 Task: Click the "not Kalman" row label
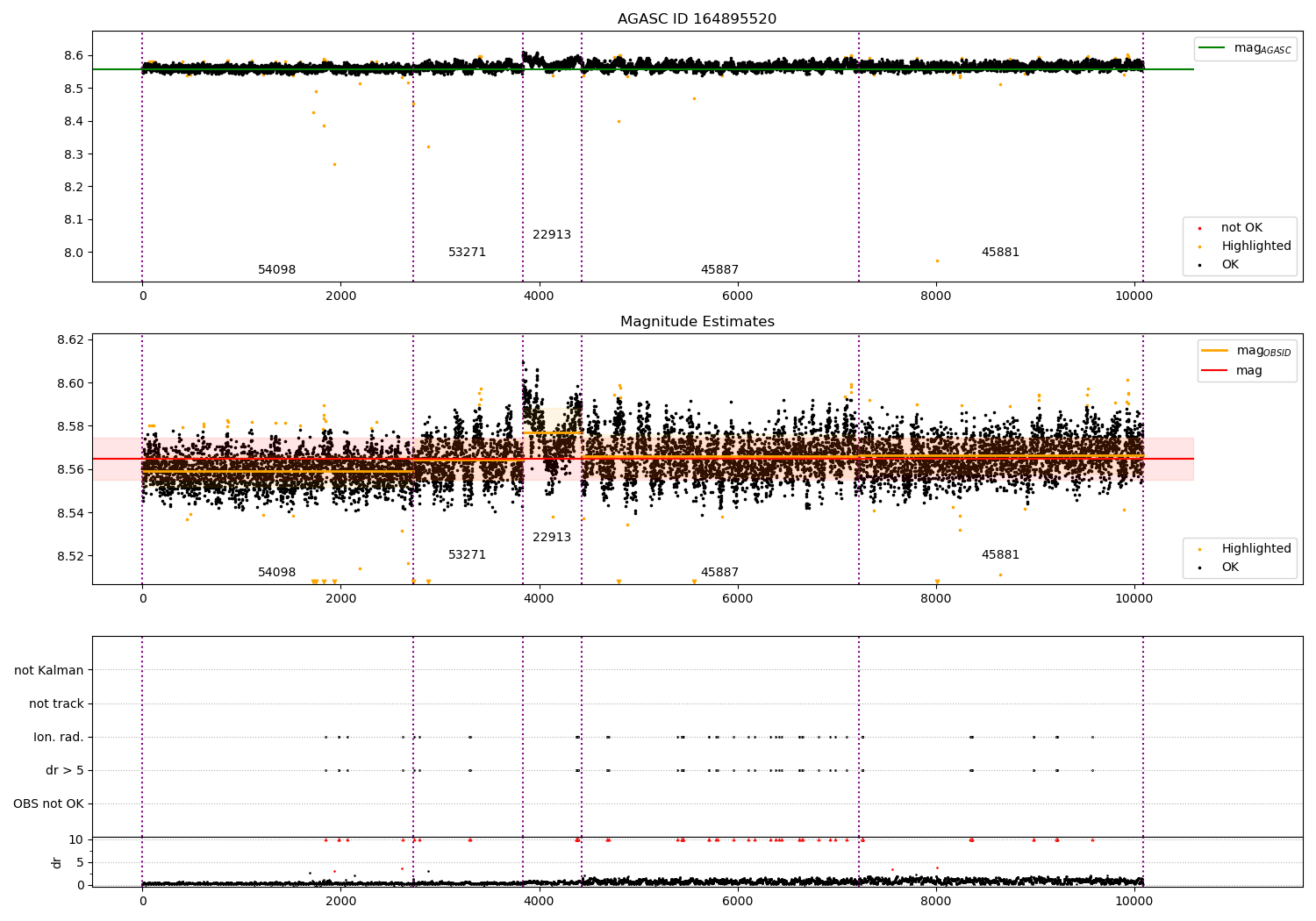pos(49,671)
